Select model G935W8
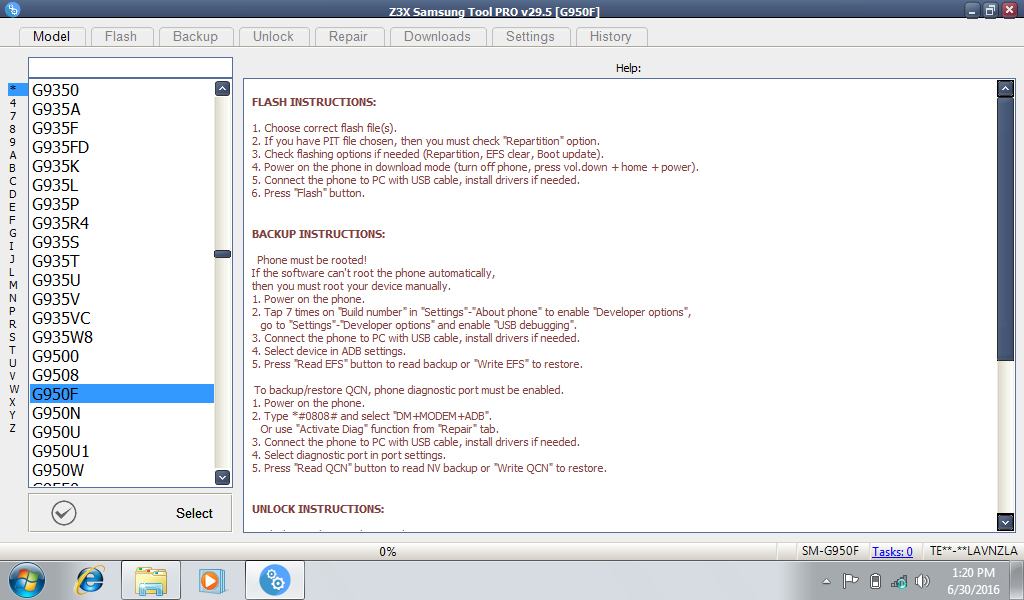 pyautogui.click(x=122, y=337)
